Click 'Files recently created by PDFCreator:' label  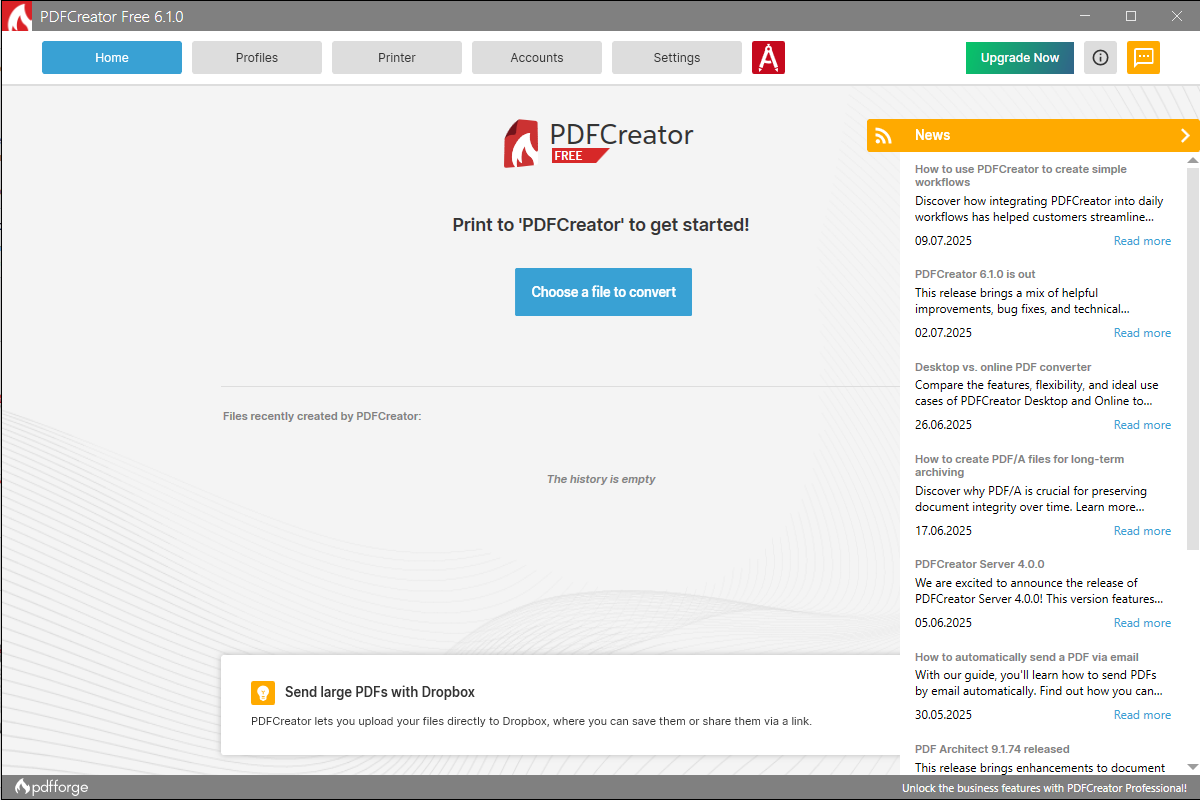tap(322, 416)
